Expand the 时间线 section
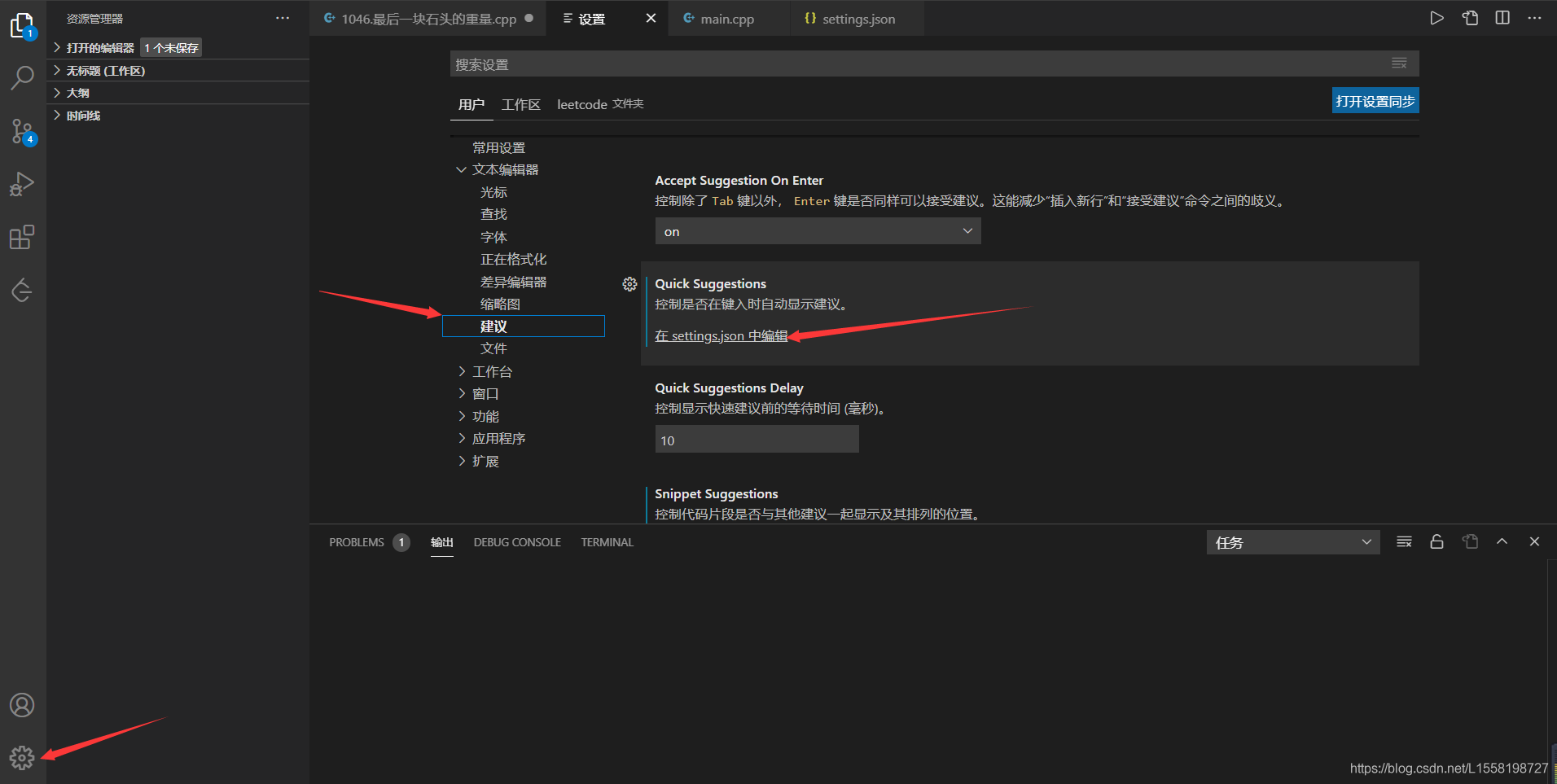Viewport: 1557px width, 784px height. [x=178, y=116]
